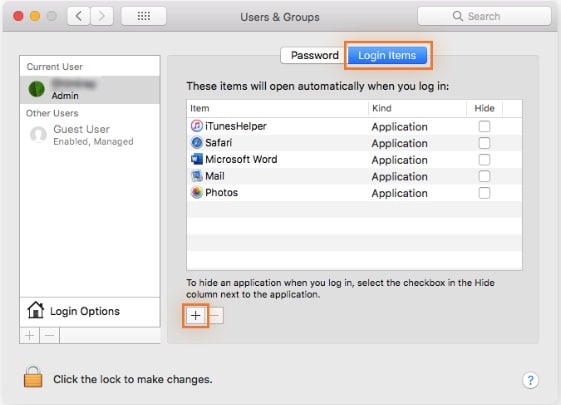Enable Hide checkbox for Safari
The image size is (561, 405).
click(x=484, y=143)
